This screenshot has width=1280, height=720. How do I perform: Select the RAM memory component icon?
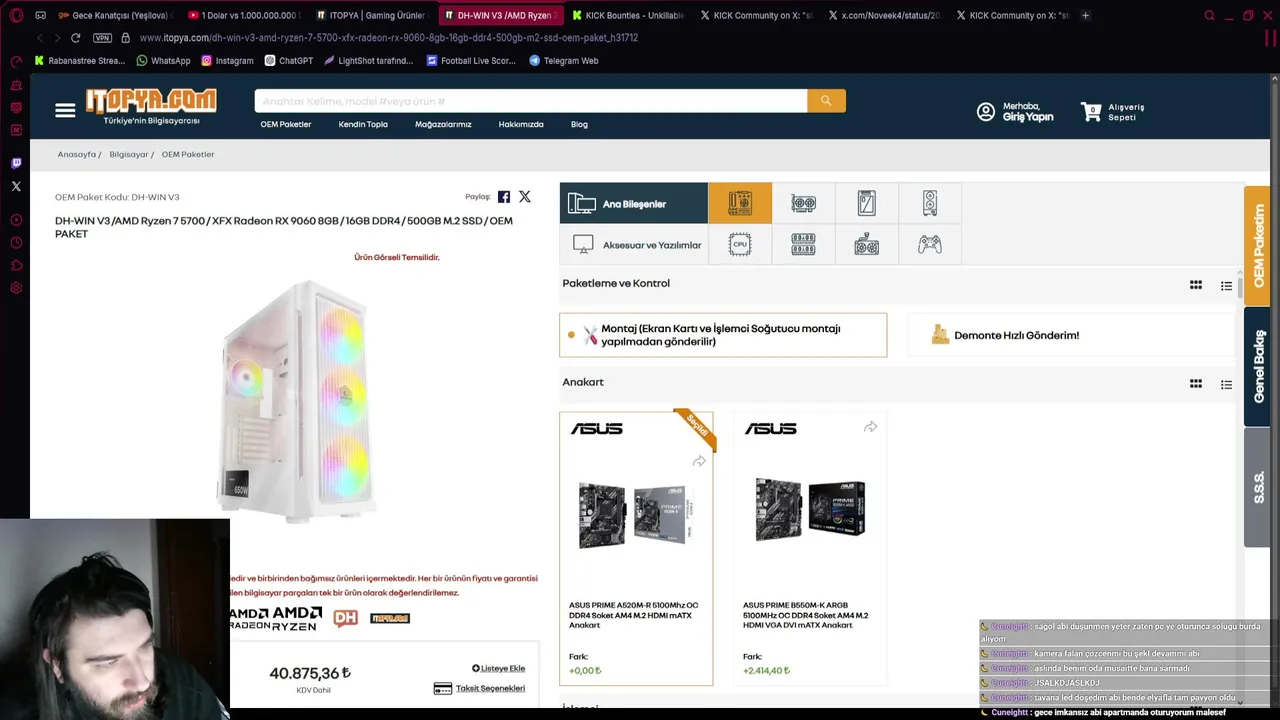click(803, 245)
